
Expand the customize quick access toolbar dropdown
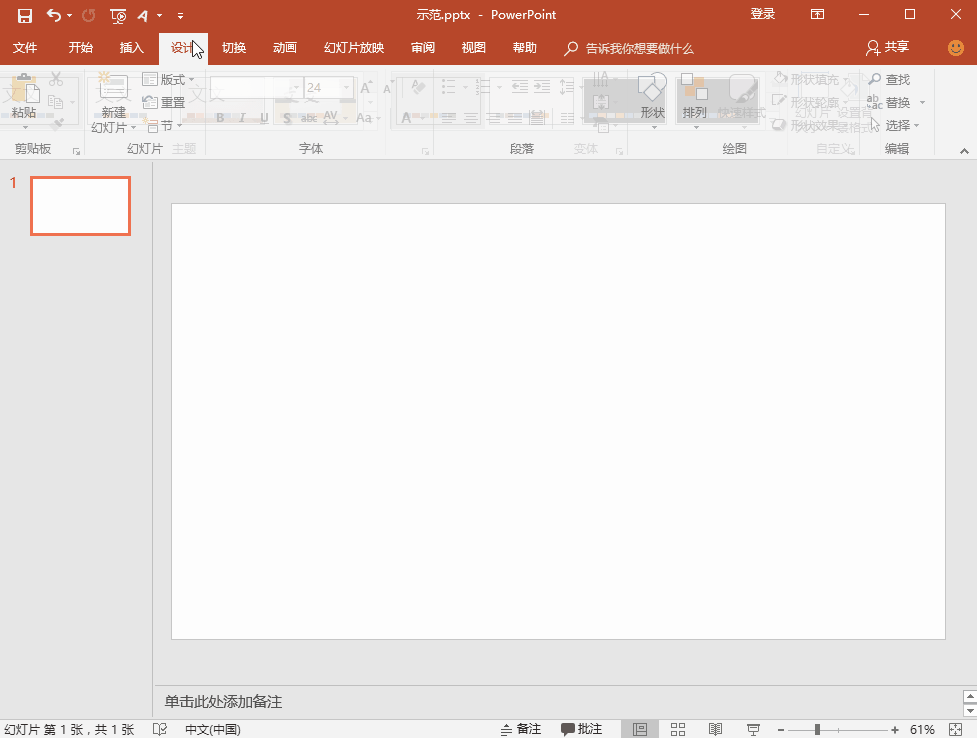pyautogui.click(x=180, y=16)
